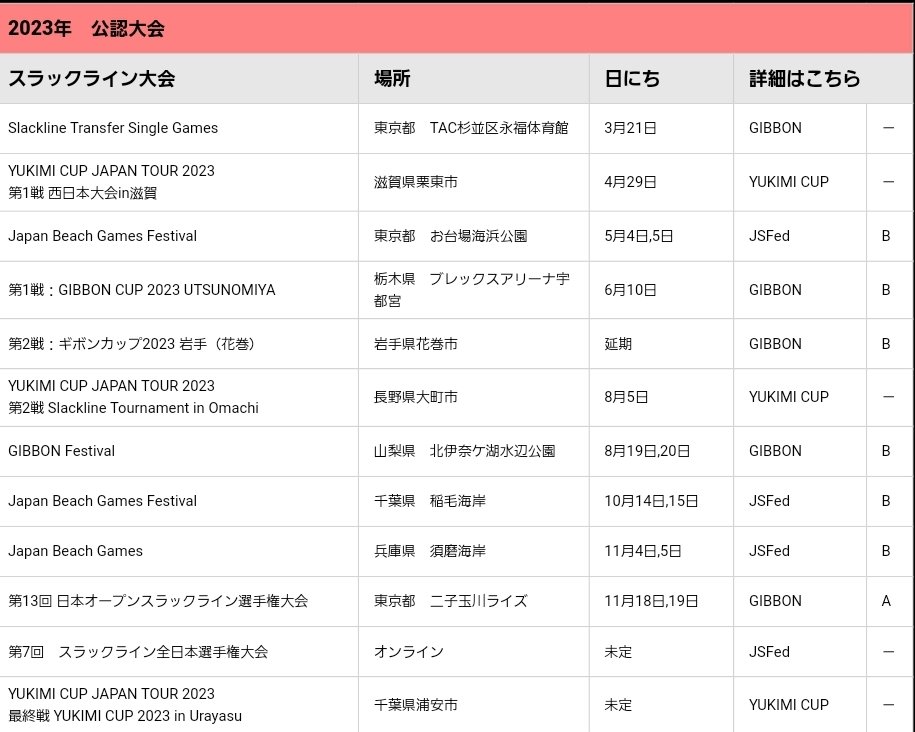Click the 10月14日,15日 date cell
The height and width of the screenshot is (732, 915).
click(x=651, y=501)
